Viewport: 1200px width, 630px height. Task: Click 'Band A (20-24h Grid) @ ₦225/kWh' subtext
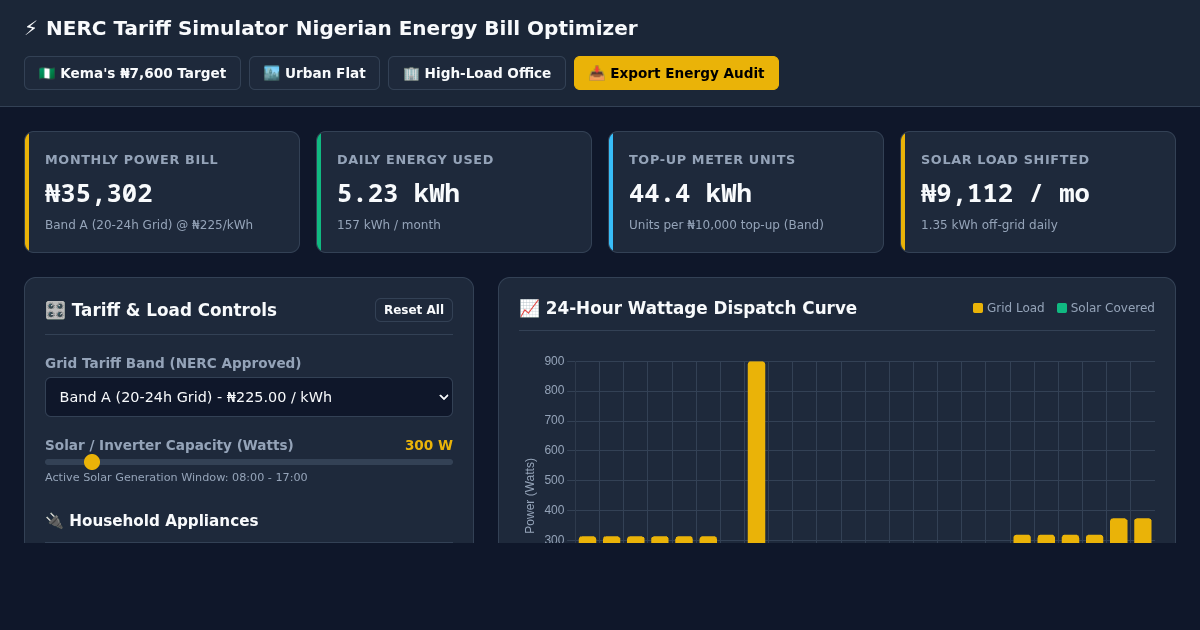pos(149,225)
